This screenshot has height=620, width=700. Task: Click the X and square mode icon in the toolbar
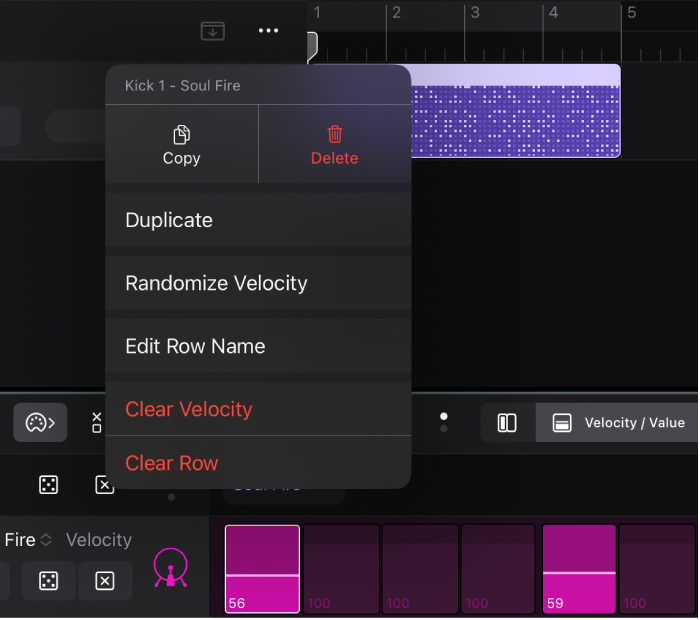point(96,423)
